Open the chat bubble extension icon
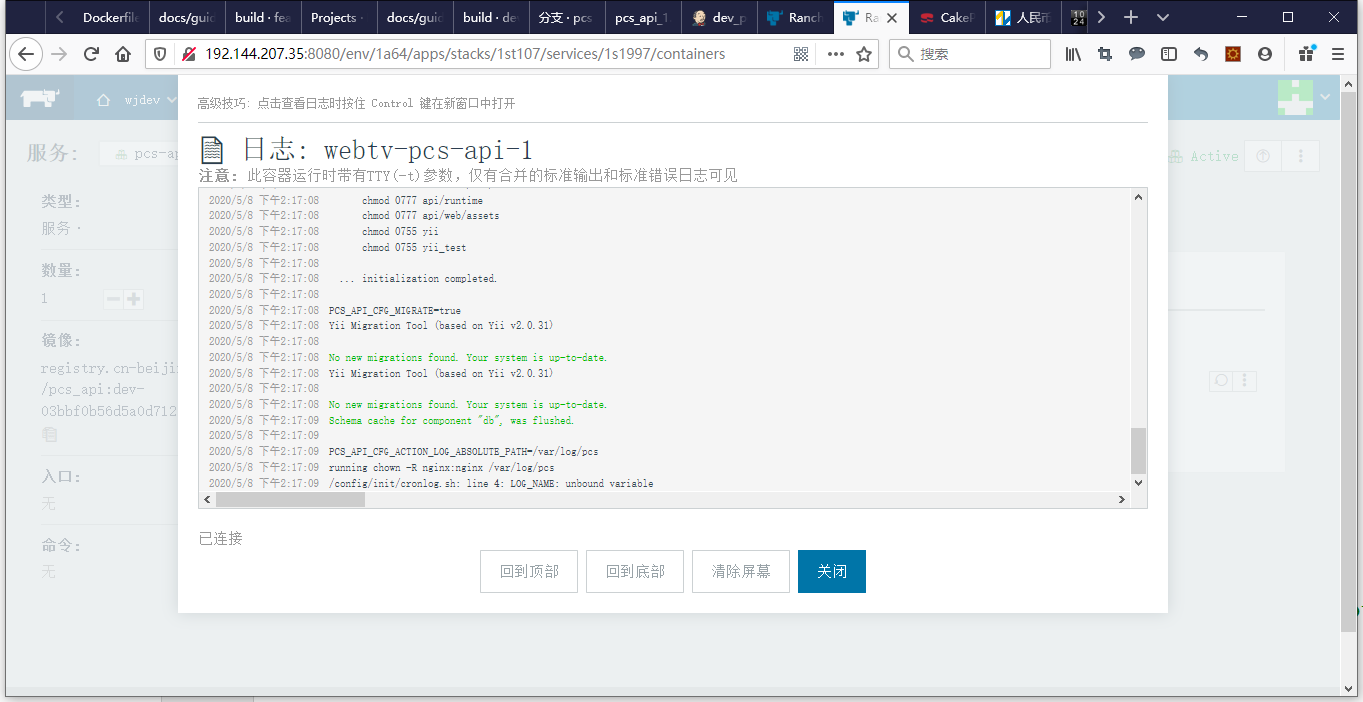Image resolution: width=1363 pixels, height=702 pixels. (1137, 54)
